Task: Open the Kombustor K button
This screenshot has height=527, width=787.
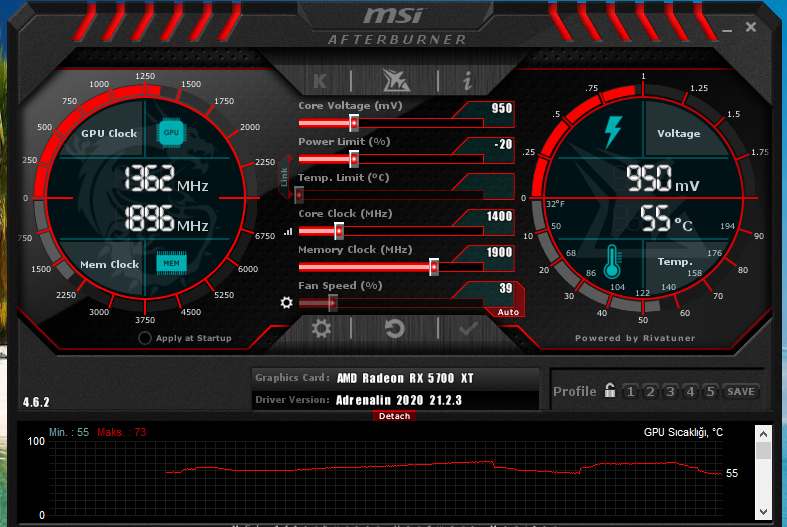Action: click(320, 81)
